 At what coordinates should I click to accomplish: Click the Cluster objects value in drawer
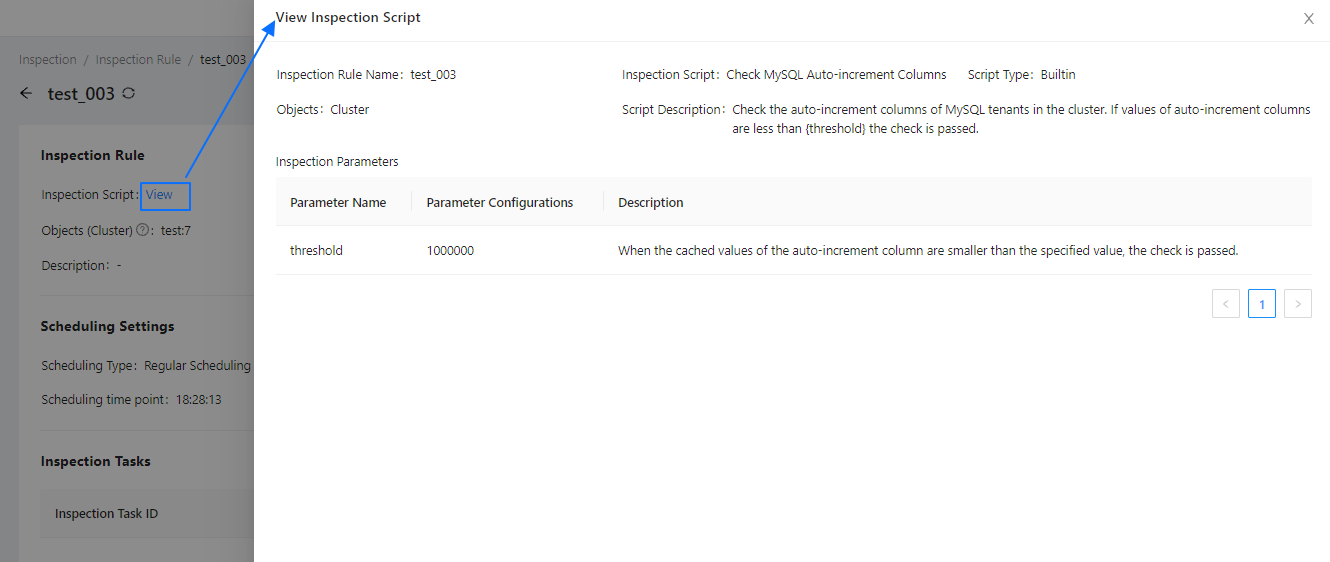click(350, 110)
